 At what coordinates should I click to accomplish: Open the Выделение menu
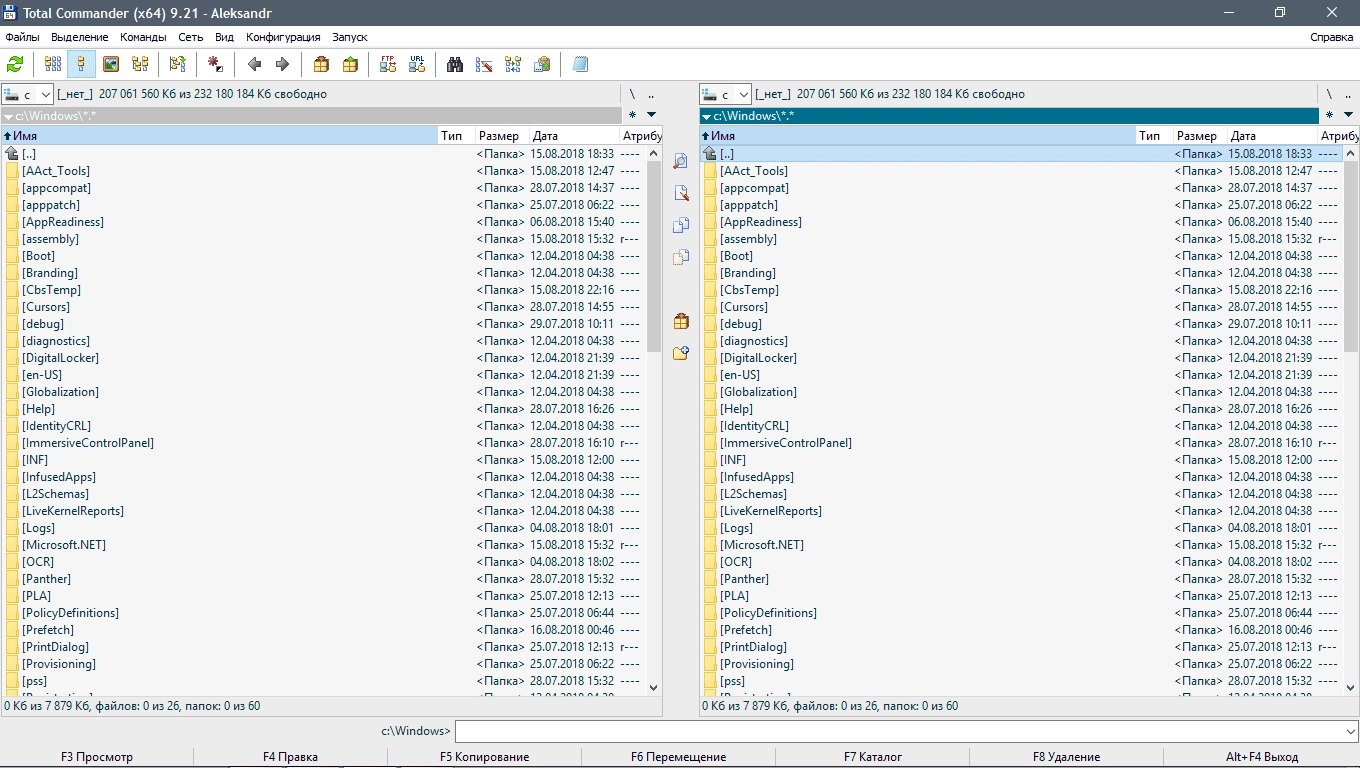point(80,37)
